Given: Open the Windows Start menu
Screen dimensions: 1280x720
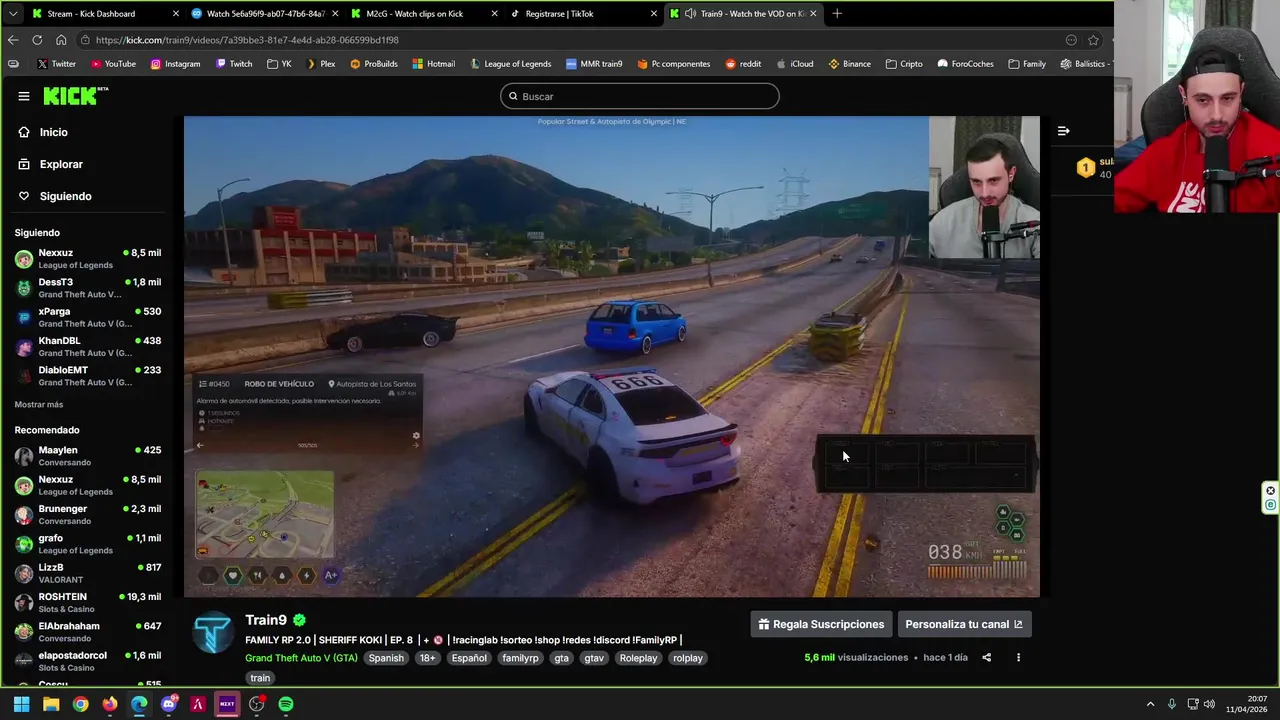Looking at the screenshot, I should (21, 704).
